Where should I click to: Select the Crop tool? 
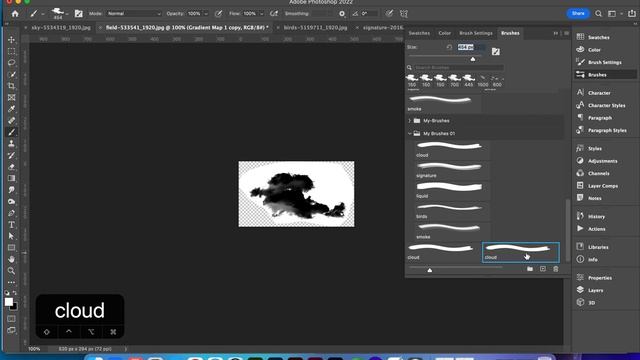[11, 86]
